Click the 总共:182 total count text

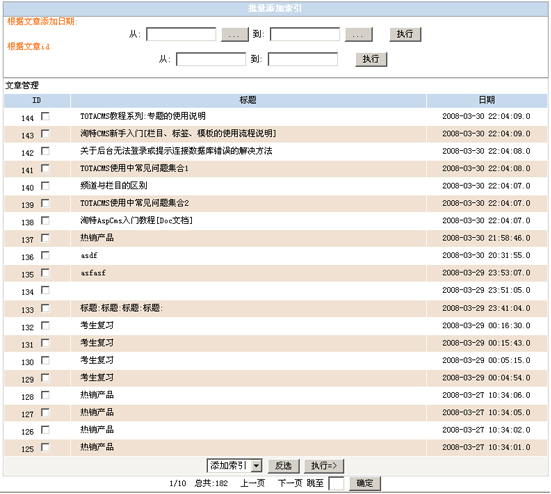tap(211, 484)
